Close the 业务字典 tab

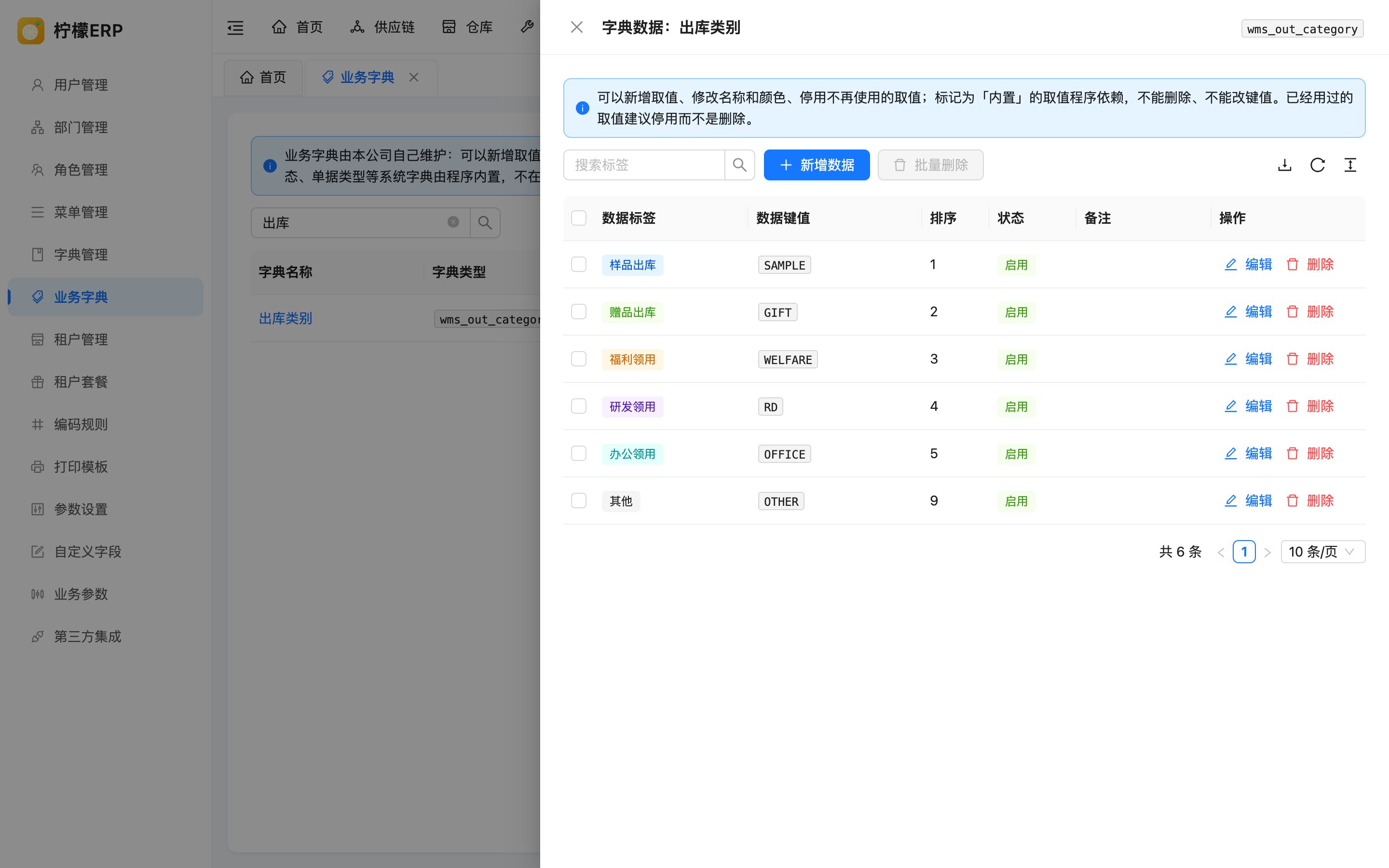coord(414,77)
